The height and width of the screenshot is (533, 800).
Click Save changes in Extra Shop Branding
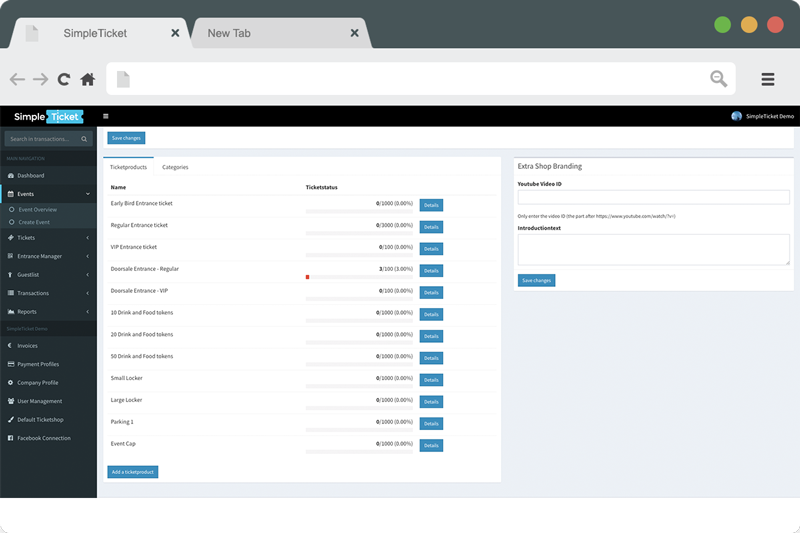[x=536, y=280]
